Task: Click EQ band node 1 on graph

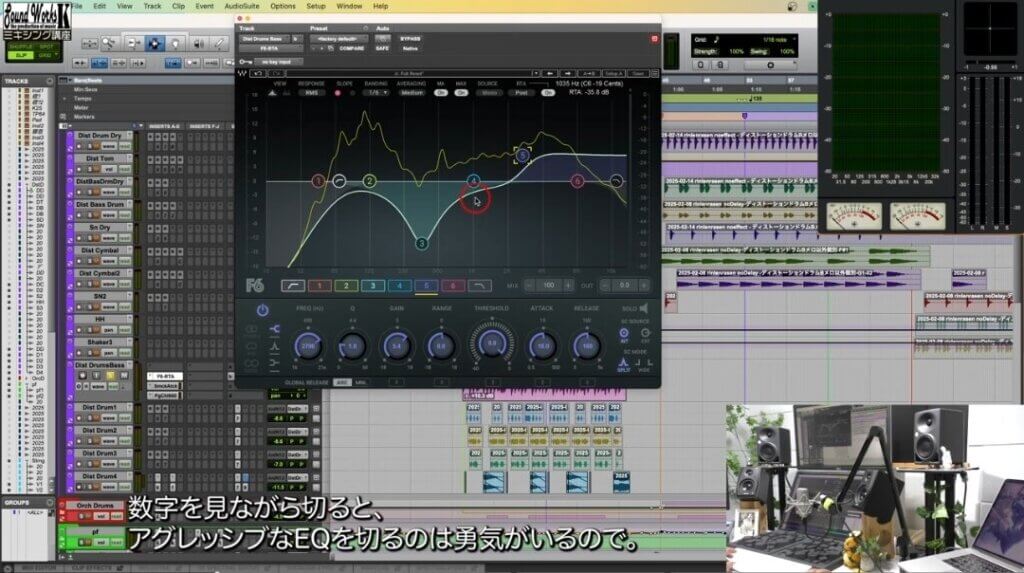Action: [318, 181]
